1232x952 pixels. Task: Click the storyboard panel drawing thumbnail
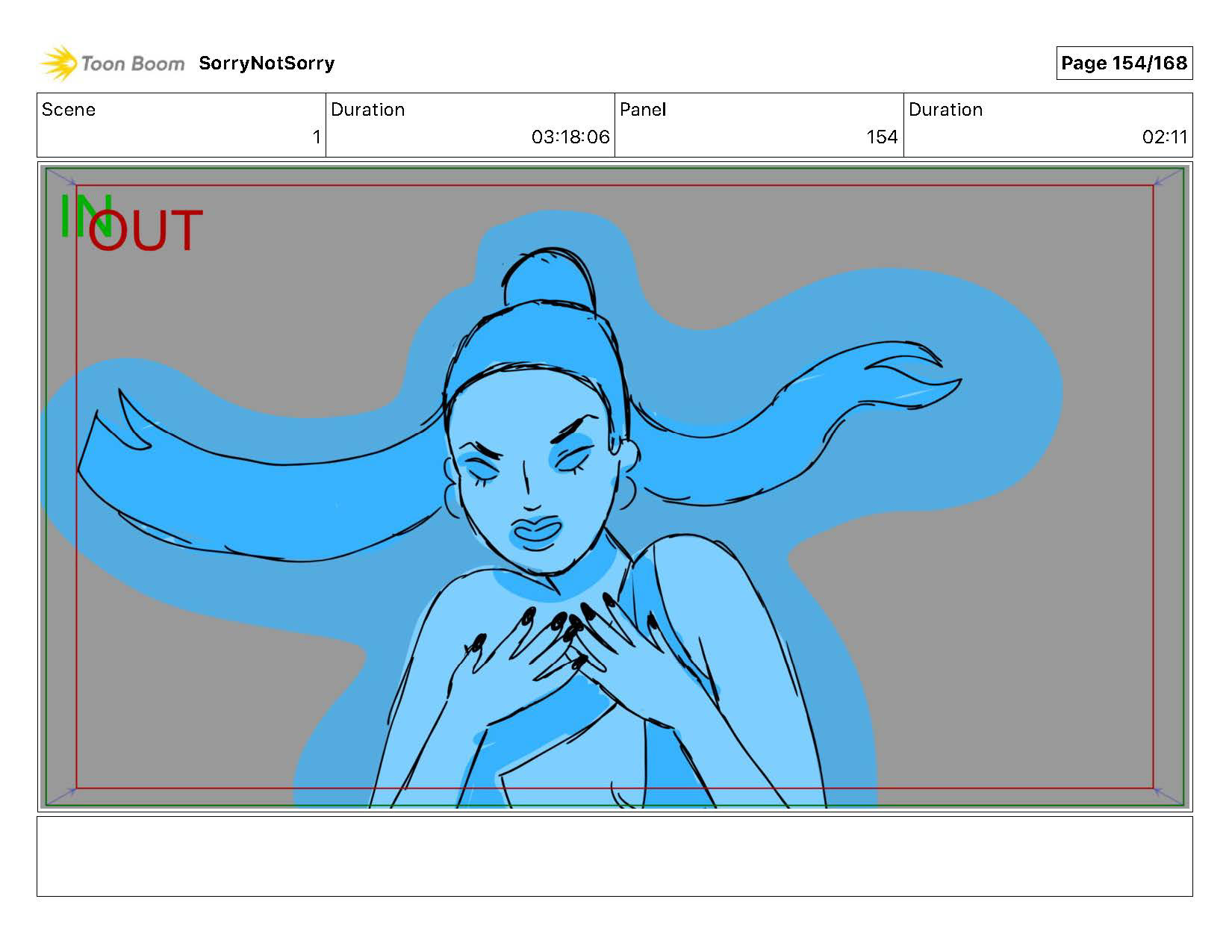pyautogui.click(x=615, y=487)
